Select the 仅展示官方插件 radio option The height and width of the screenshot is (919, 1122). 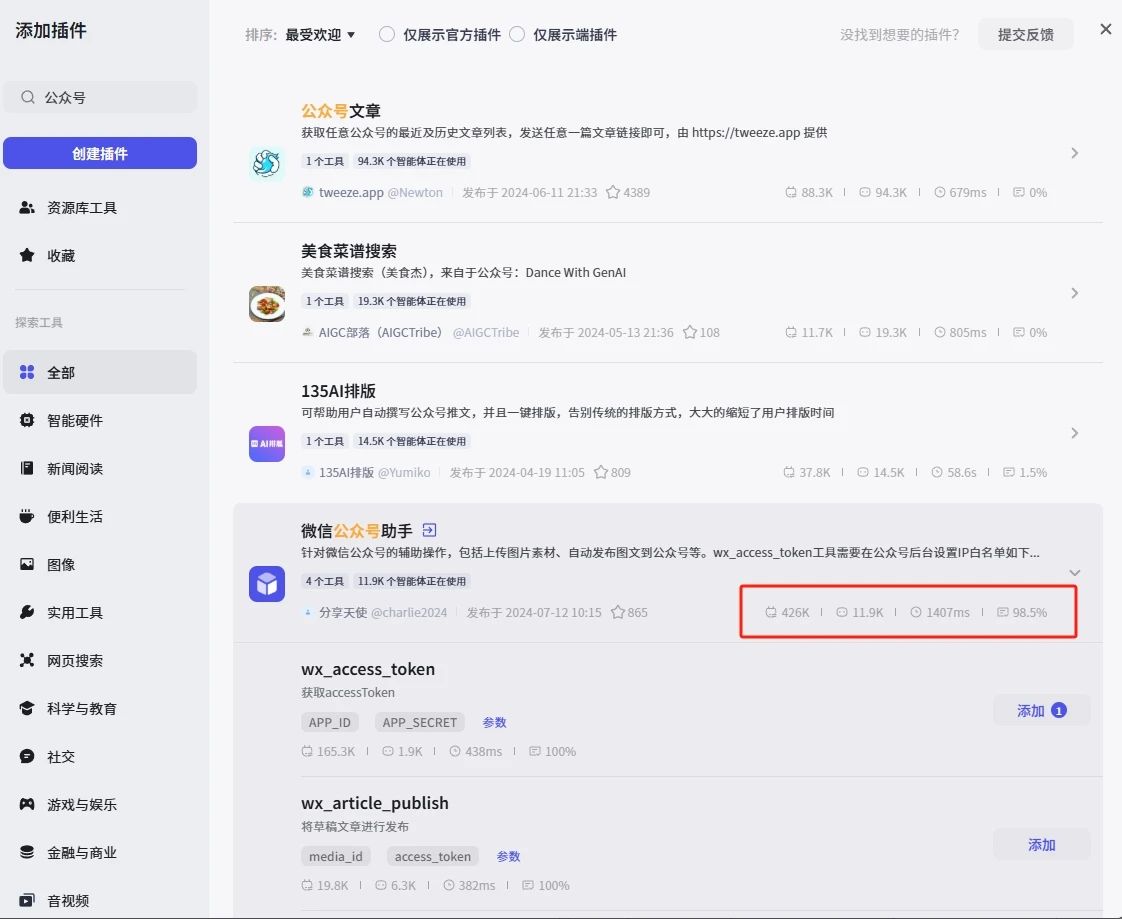[x=386, y=34]
